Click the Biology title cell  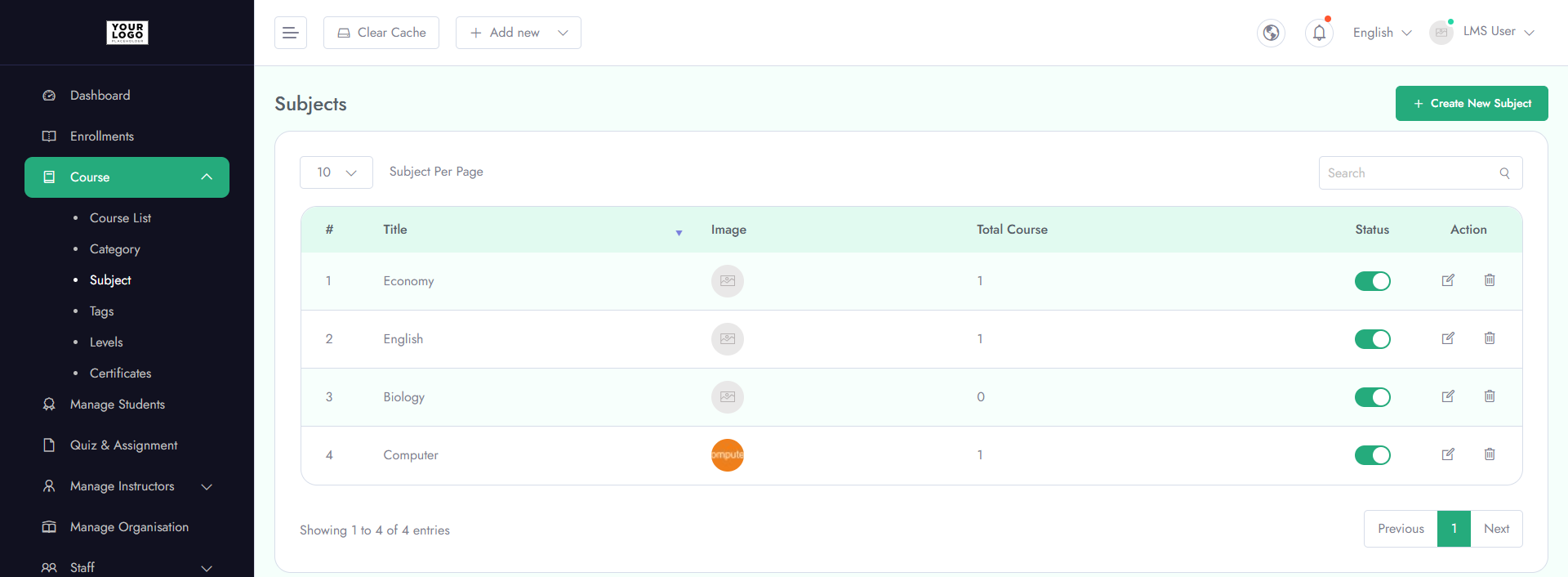403,397
